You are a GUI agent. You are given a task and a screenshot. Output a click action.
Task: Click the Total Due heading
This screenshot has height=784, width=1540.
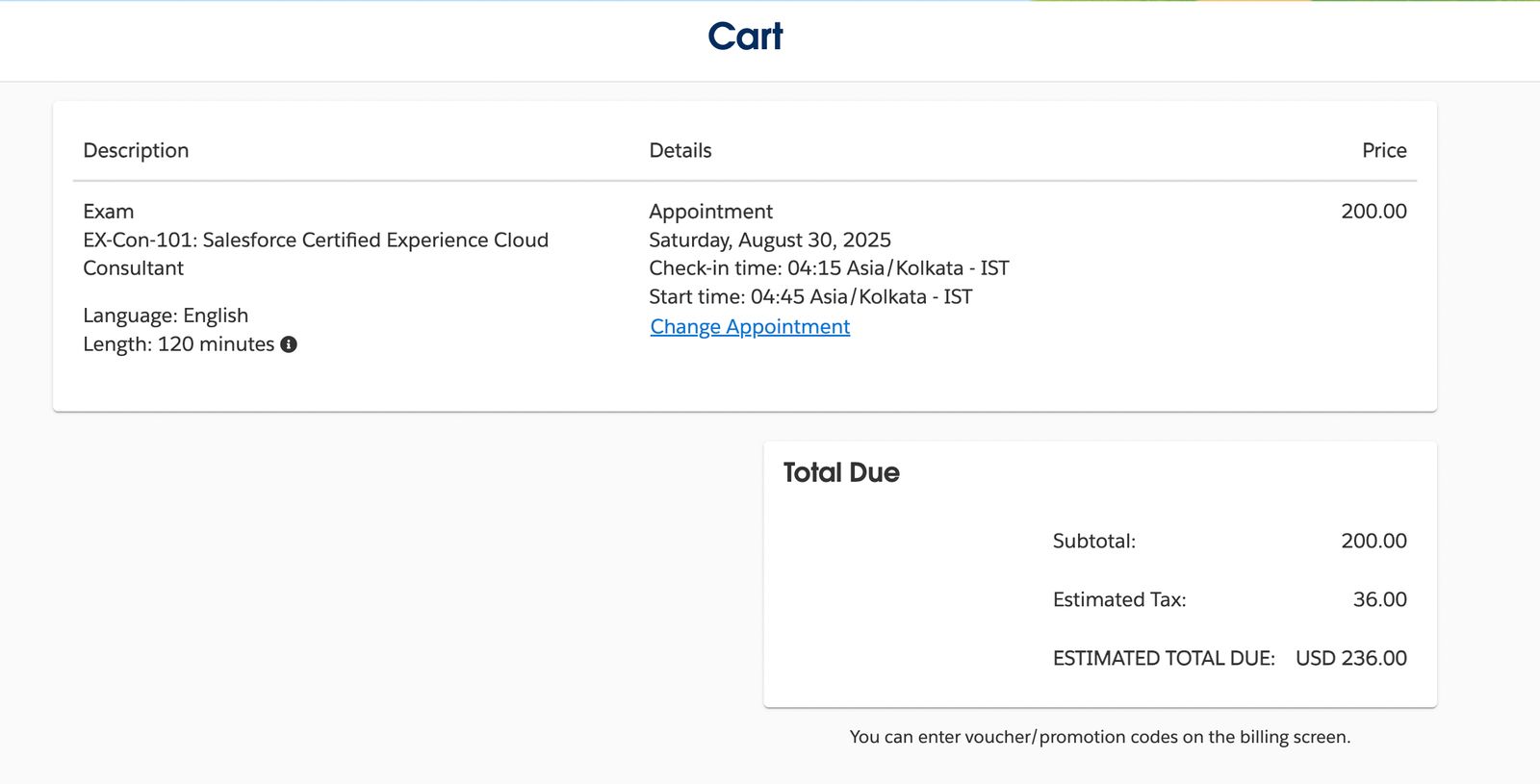pyautogui.click(x=841, y=472)
